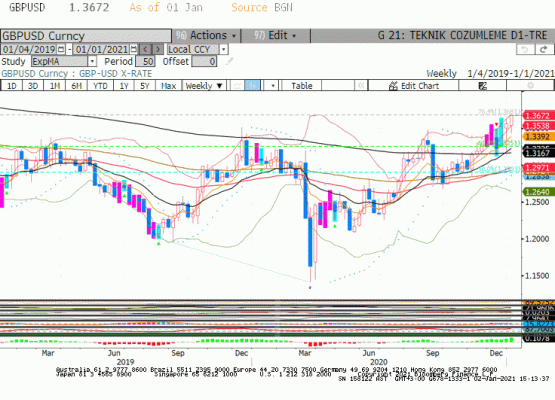Open the annotation drawing tool icon
Image resolution: width=555 pixels, height=400 pixels.
[482, 86]
